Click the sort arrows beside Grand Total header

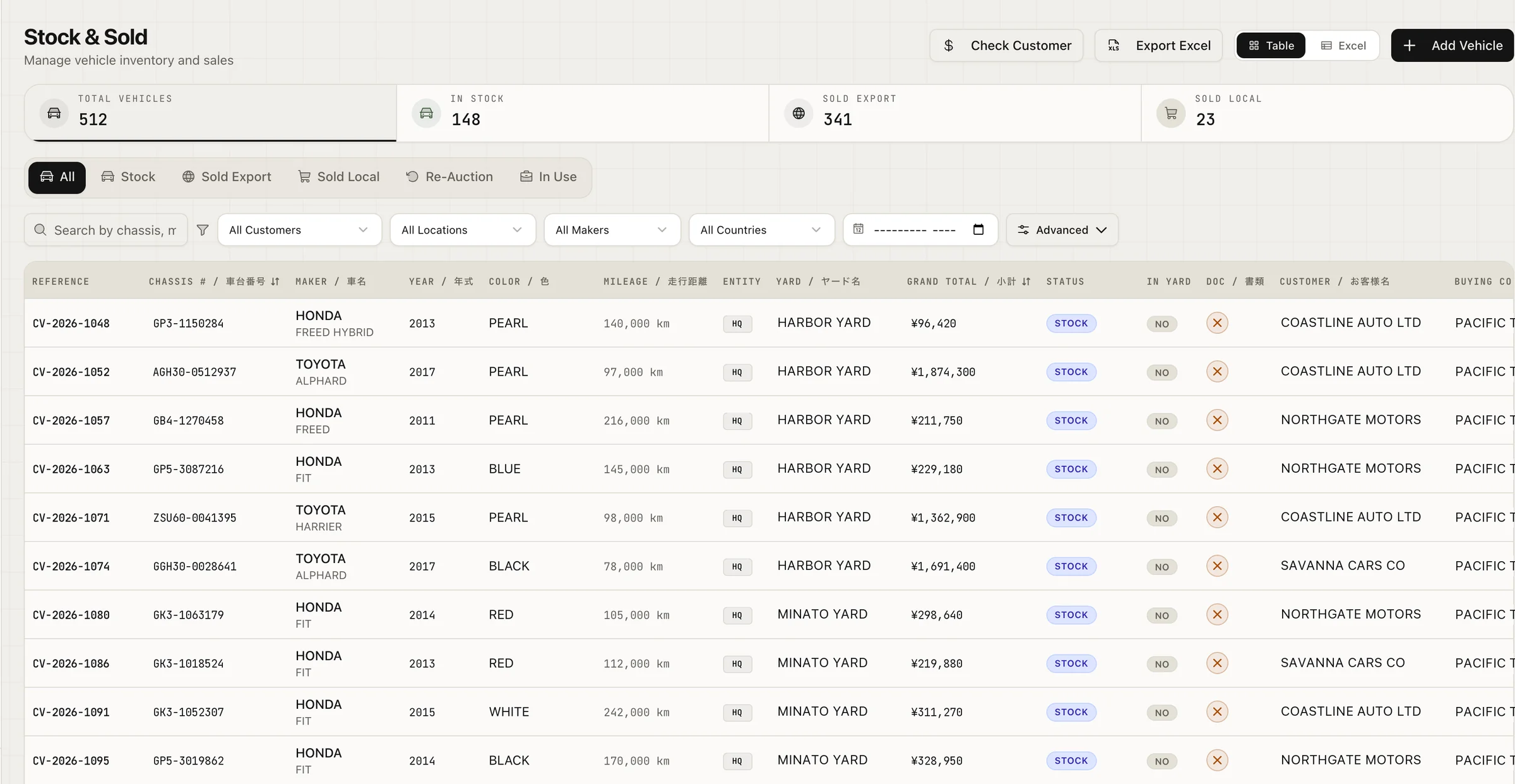(x=1026, y=282)
